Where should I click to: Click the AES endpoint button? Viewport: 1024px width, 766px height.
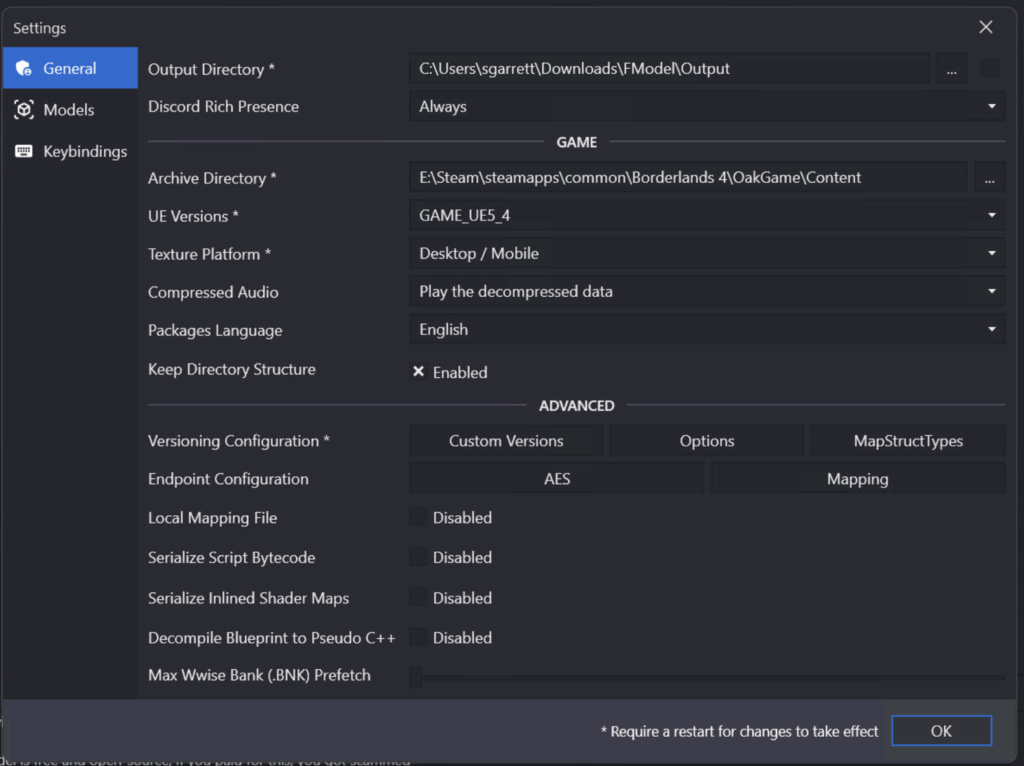[x=557, y=479]
